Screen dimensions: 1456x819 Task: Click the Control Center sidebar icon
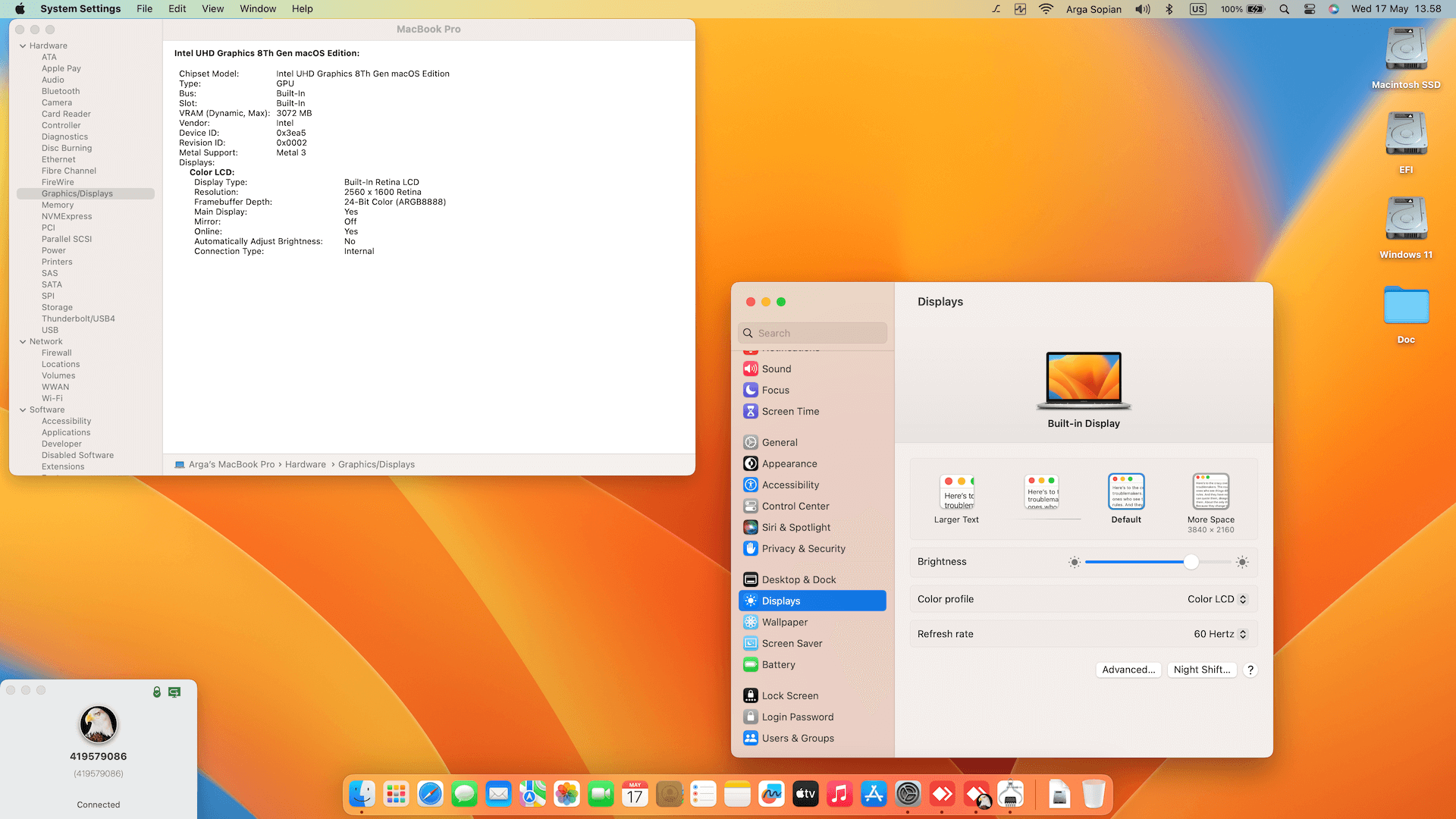751,506
